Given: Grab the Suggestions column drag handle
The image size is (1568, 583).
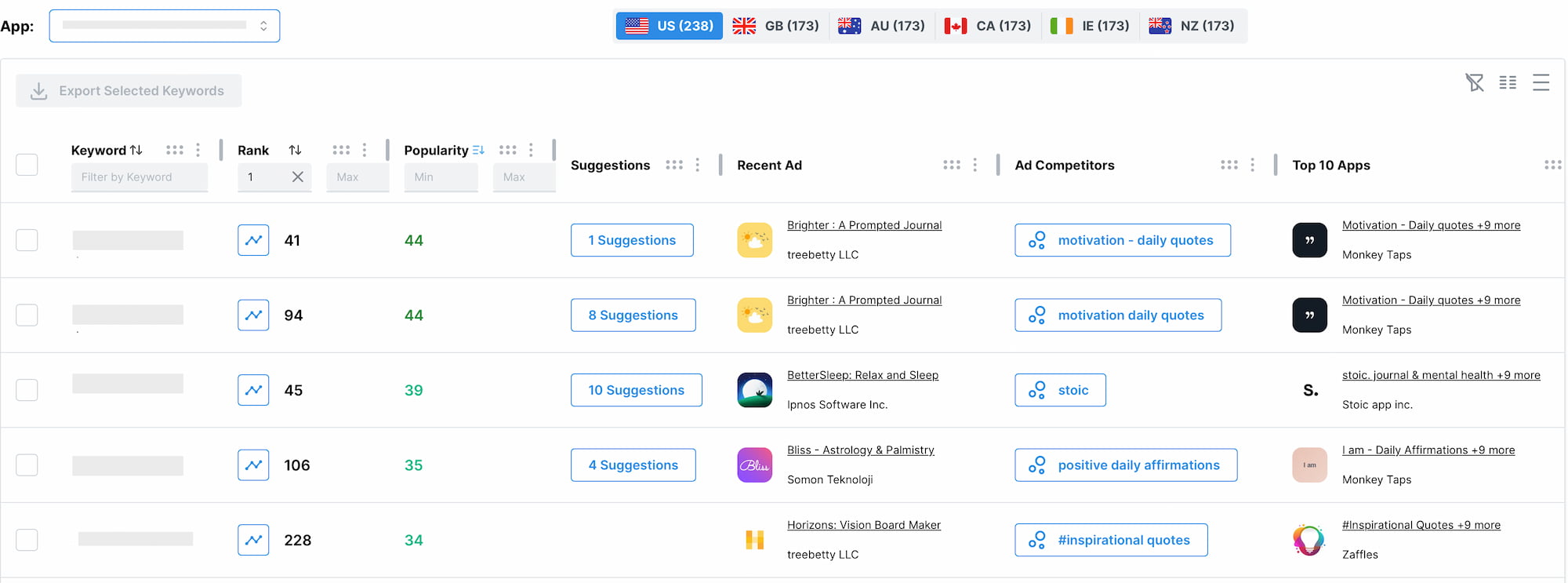Looking at the screenshot, I should (x=674, y=165).
